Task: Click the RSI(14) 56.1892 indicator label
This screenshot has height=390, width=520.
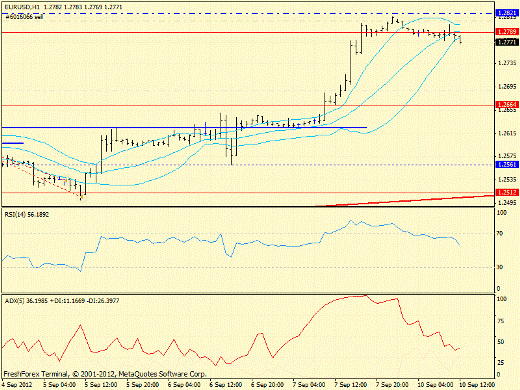Action: coord(27,215)
